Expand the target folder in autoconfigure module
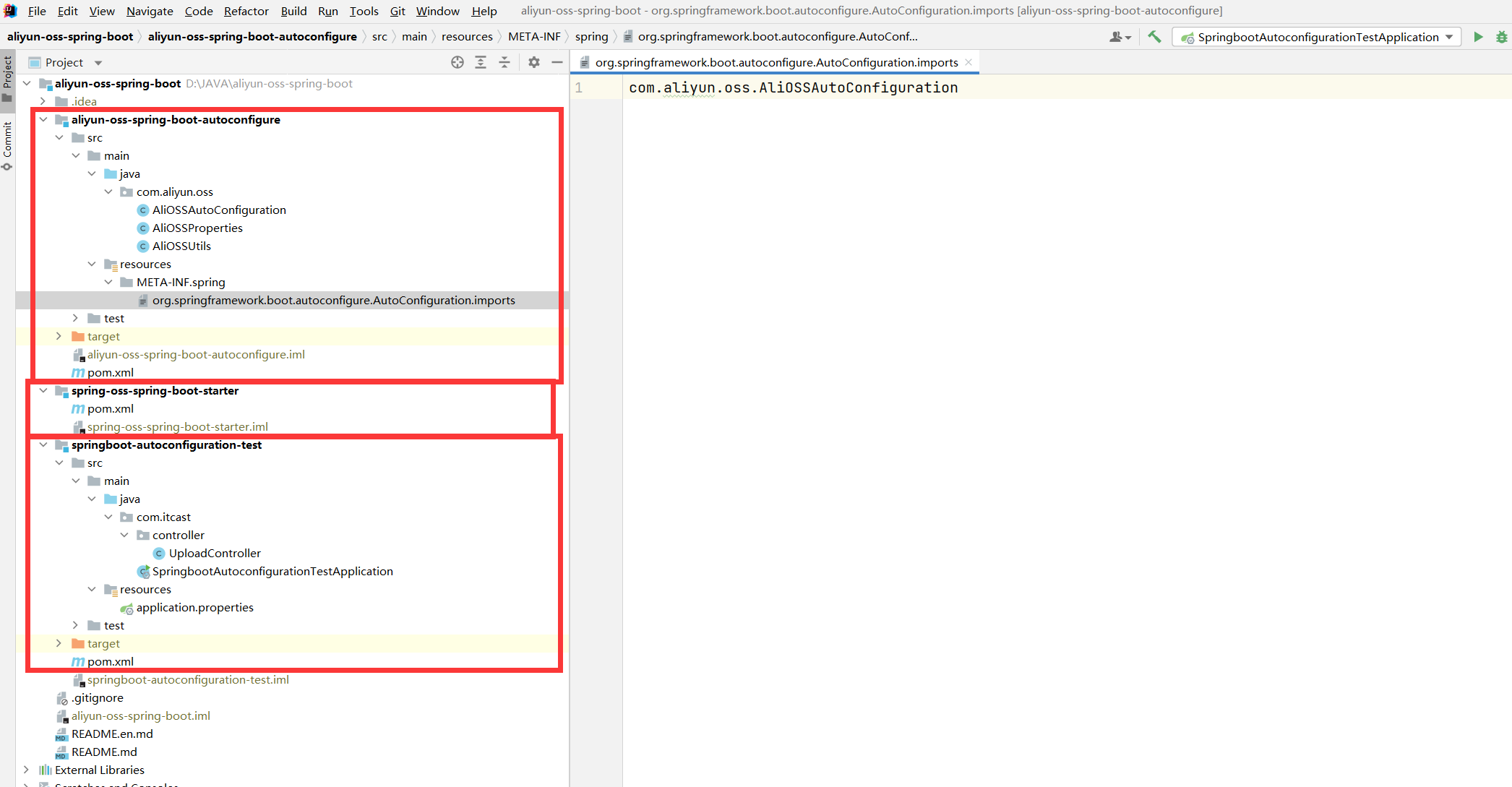The width and height of the screenshot is (1512, 787). pyautogui.click(x=59, y=336)
